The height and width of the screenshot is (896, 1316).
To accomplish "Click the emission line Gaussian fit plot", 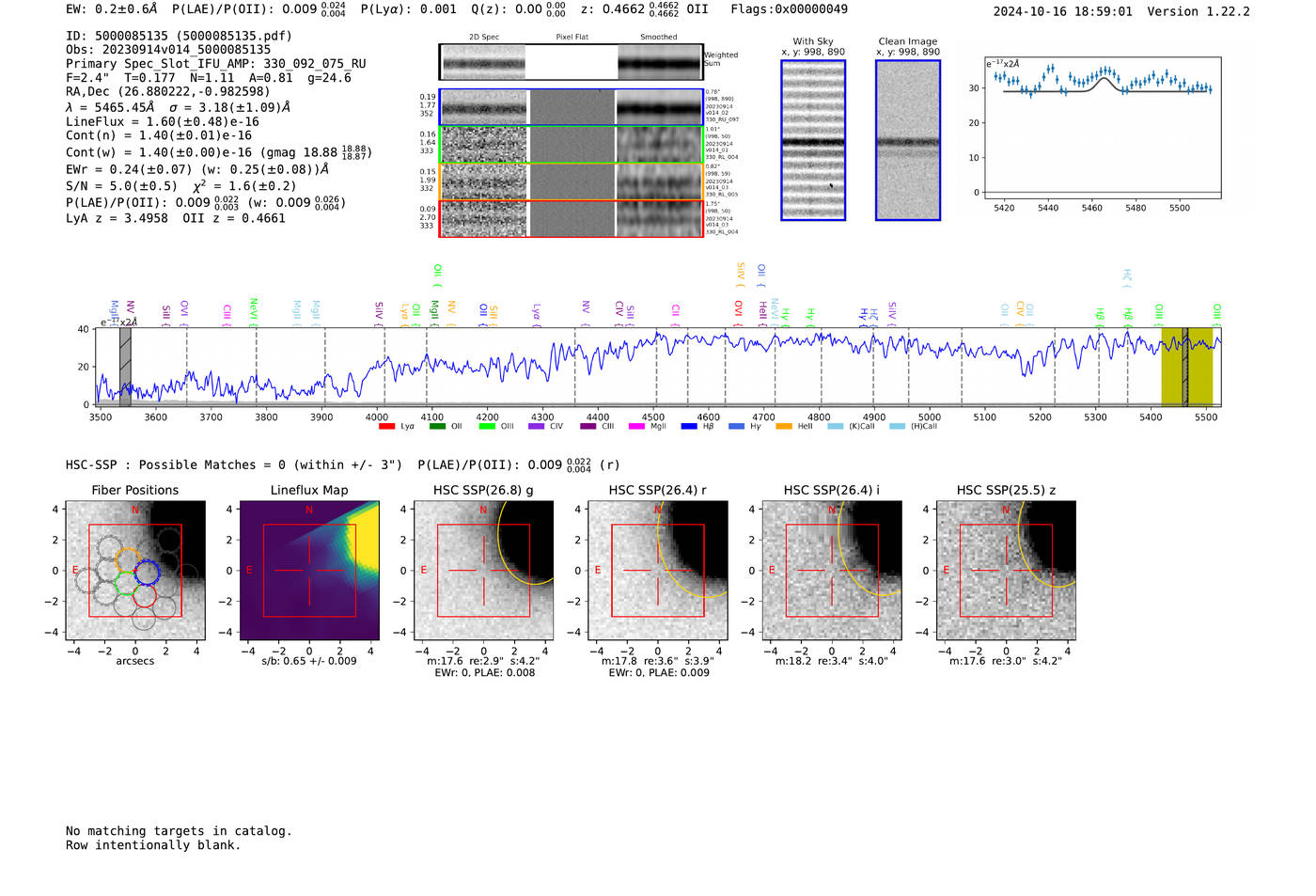I will [x=1103, y=128].
